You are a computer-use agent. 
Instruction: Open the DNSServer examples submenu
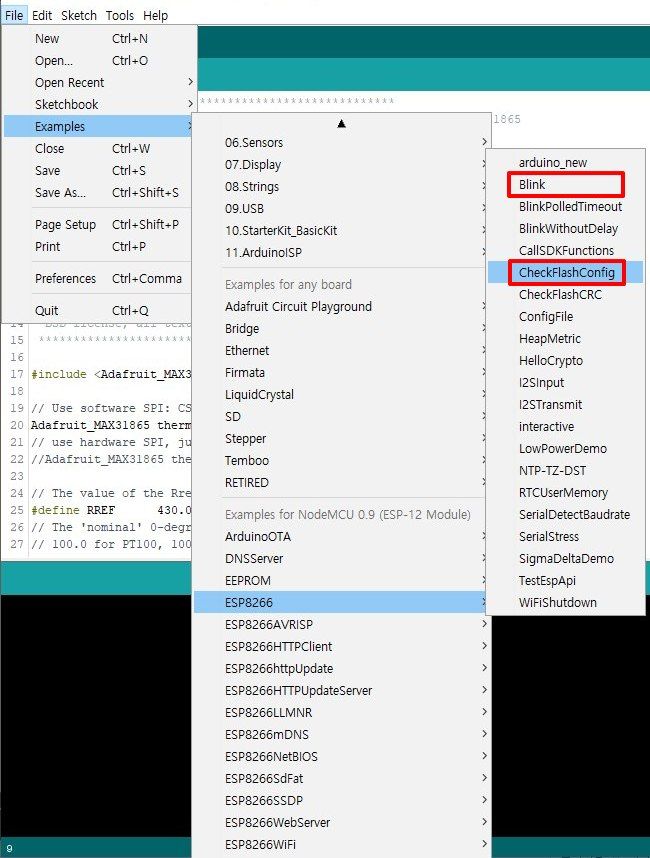pos(341,559)
